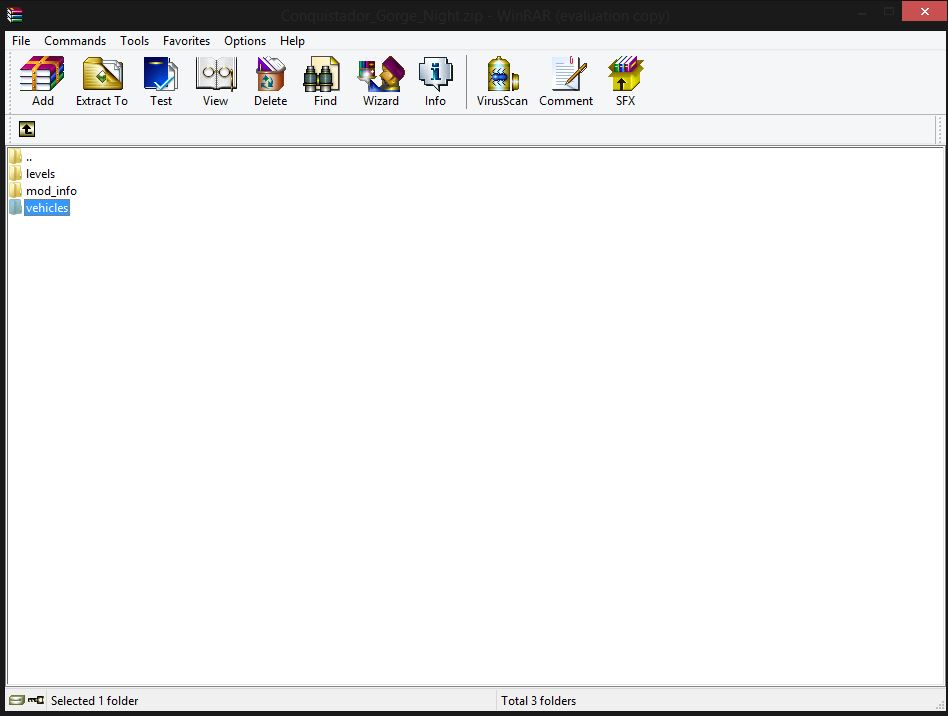
Task: Select the parent '..' folder entry
Action: [28, 157]
